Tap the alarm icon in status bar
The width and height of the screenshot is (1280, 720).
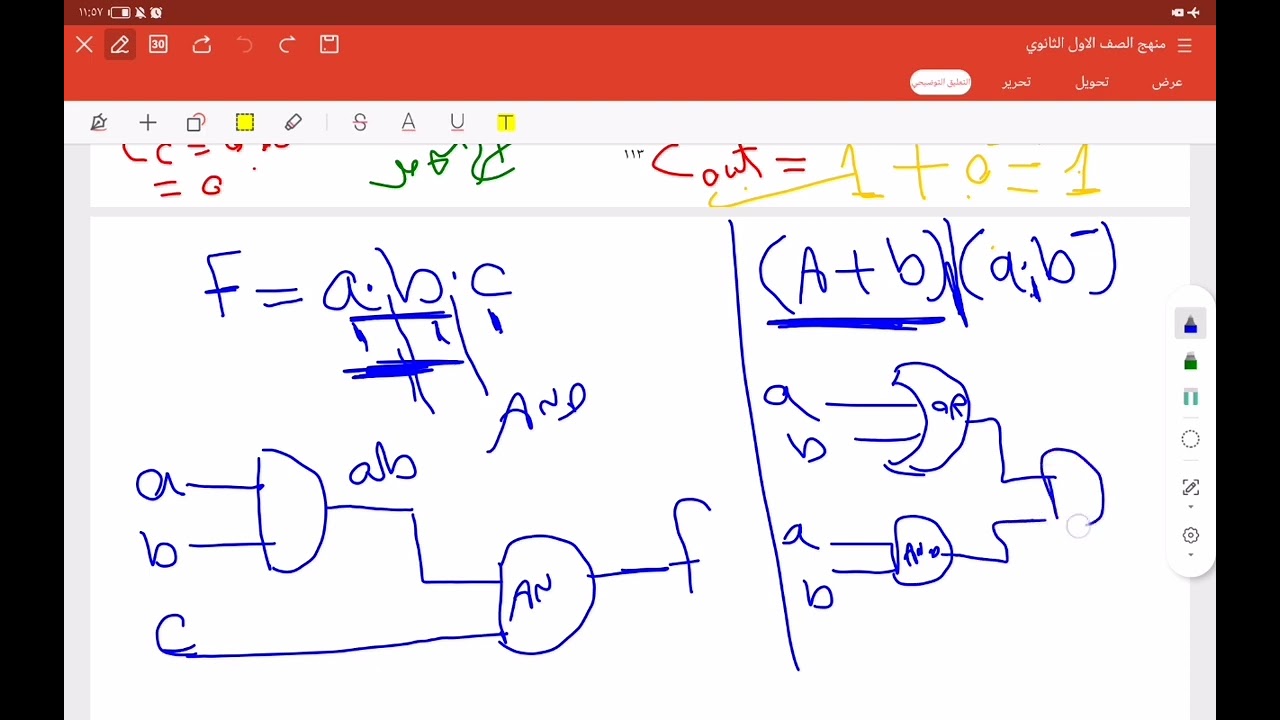pos(156,12)
